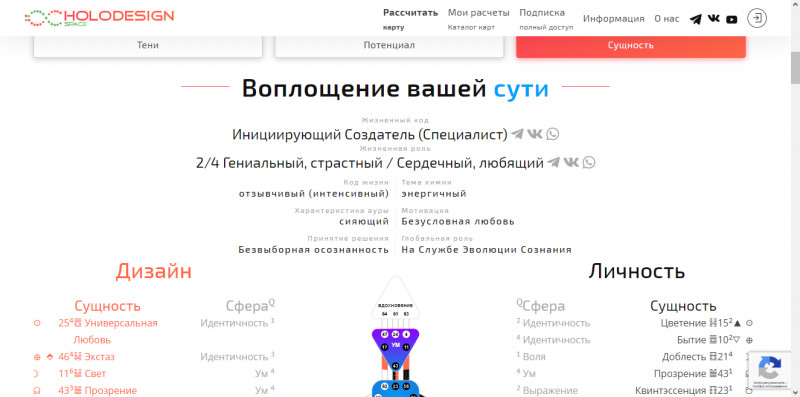Click Безусловная любовь motivation value
The width and height of the screenshot is (800, 397).
pyautogui.click(x=458, y=221)
